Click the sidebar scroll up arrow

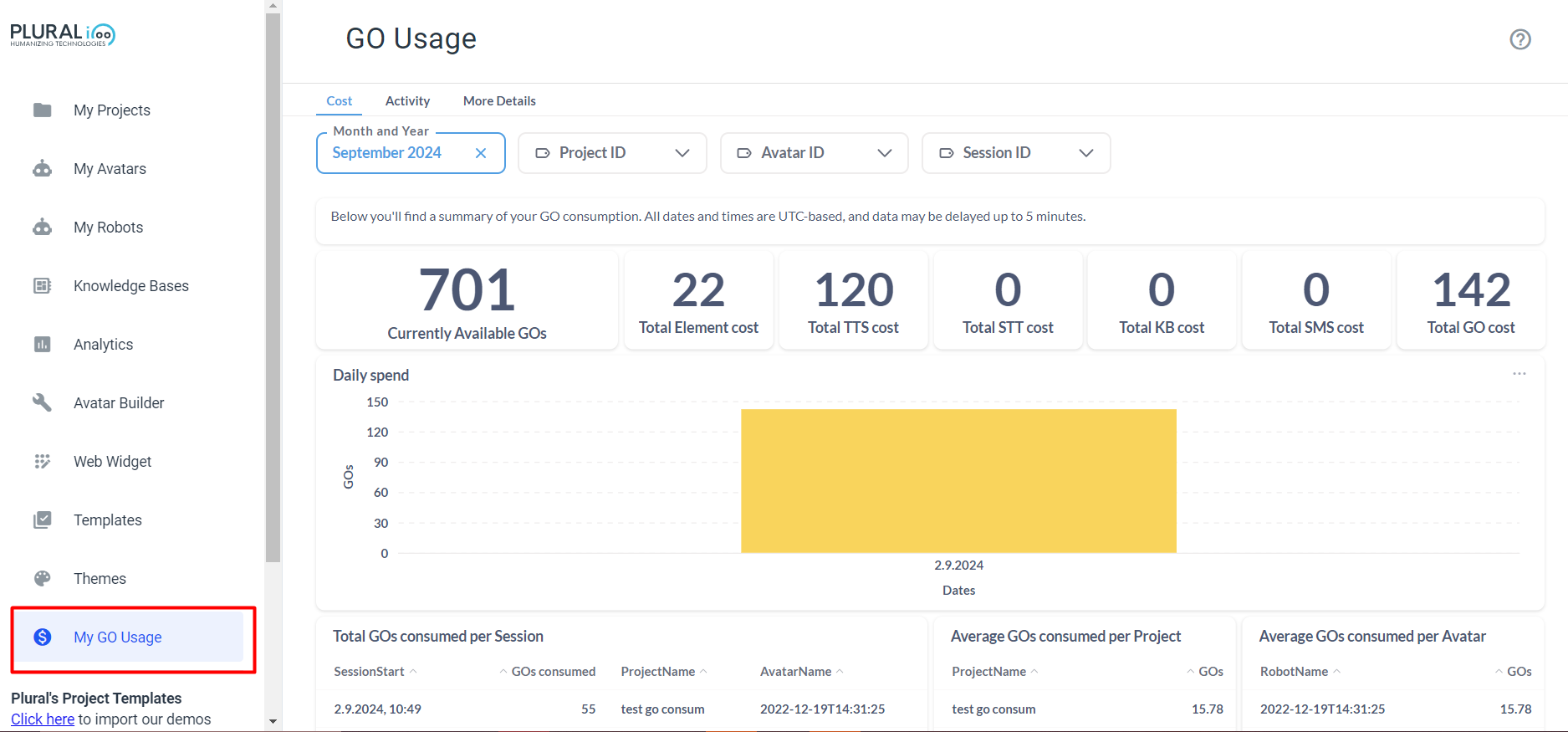point(273,6)
